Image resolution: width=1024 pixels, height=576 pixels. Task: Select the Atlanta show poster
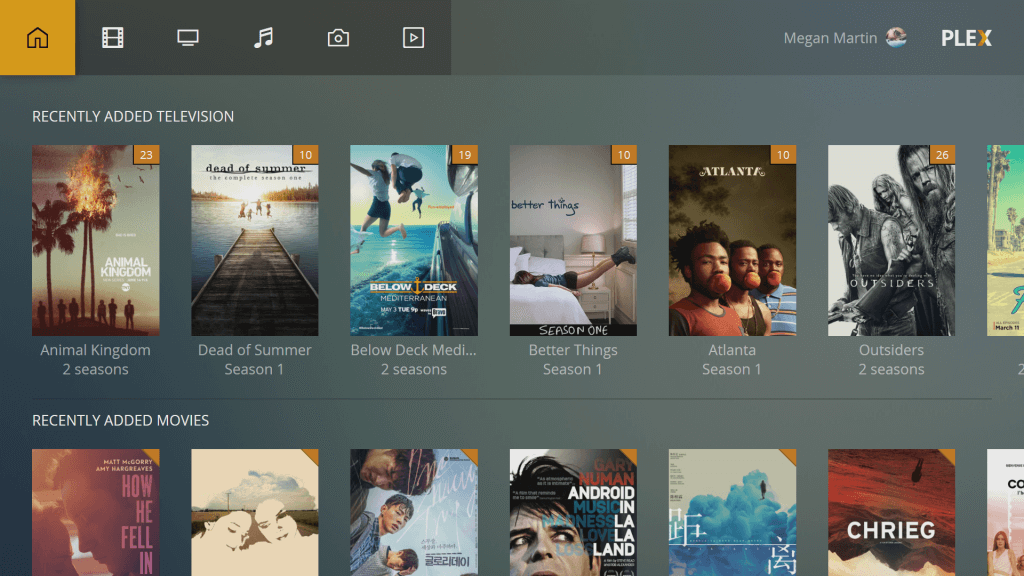click(x=732, y=240)
